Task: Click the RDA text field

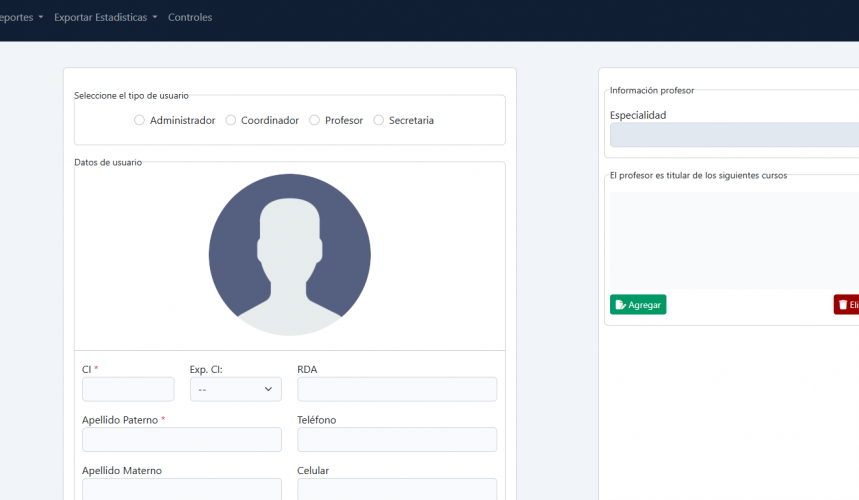Action: [x=397, y=389]
